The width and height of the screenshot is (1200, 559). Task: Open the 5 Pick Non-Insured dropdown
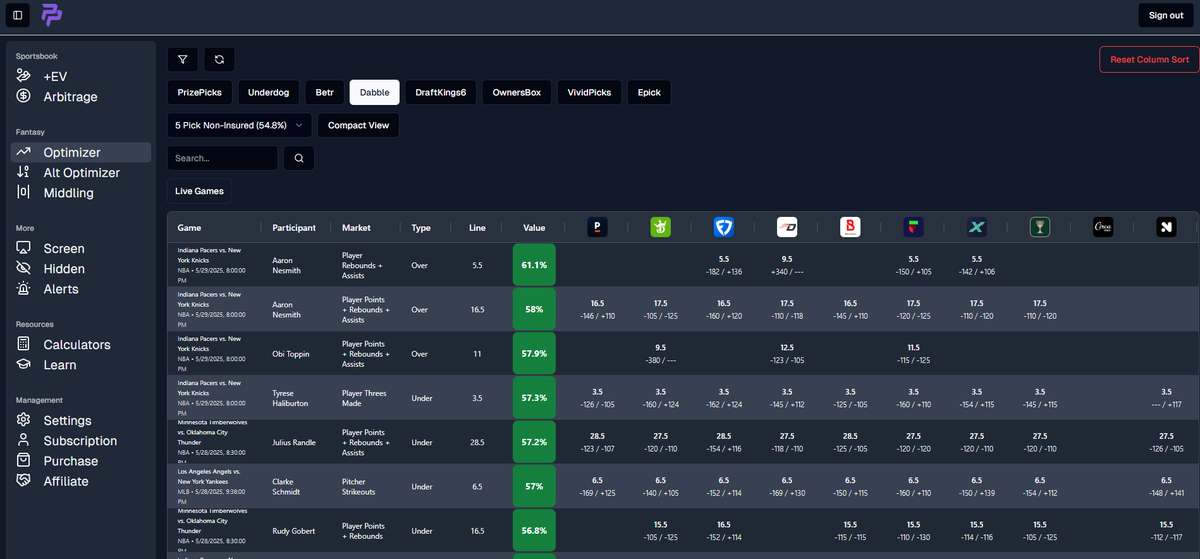pos(240,125)
